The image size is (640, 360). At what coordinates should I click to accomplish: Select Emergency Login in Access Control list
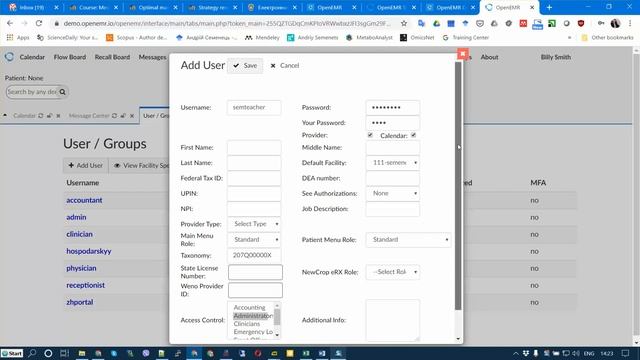coord(253,332)
